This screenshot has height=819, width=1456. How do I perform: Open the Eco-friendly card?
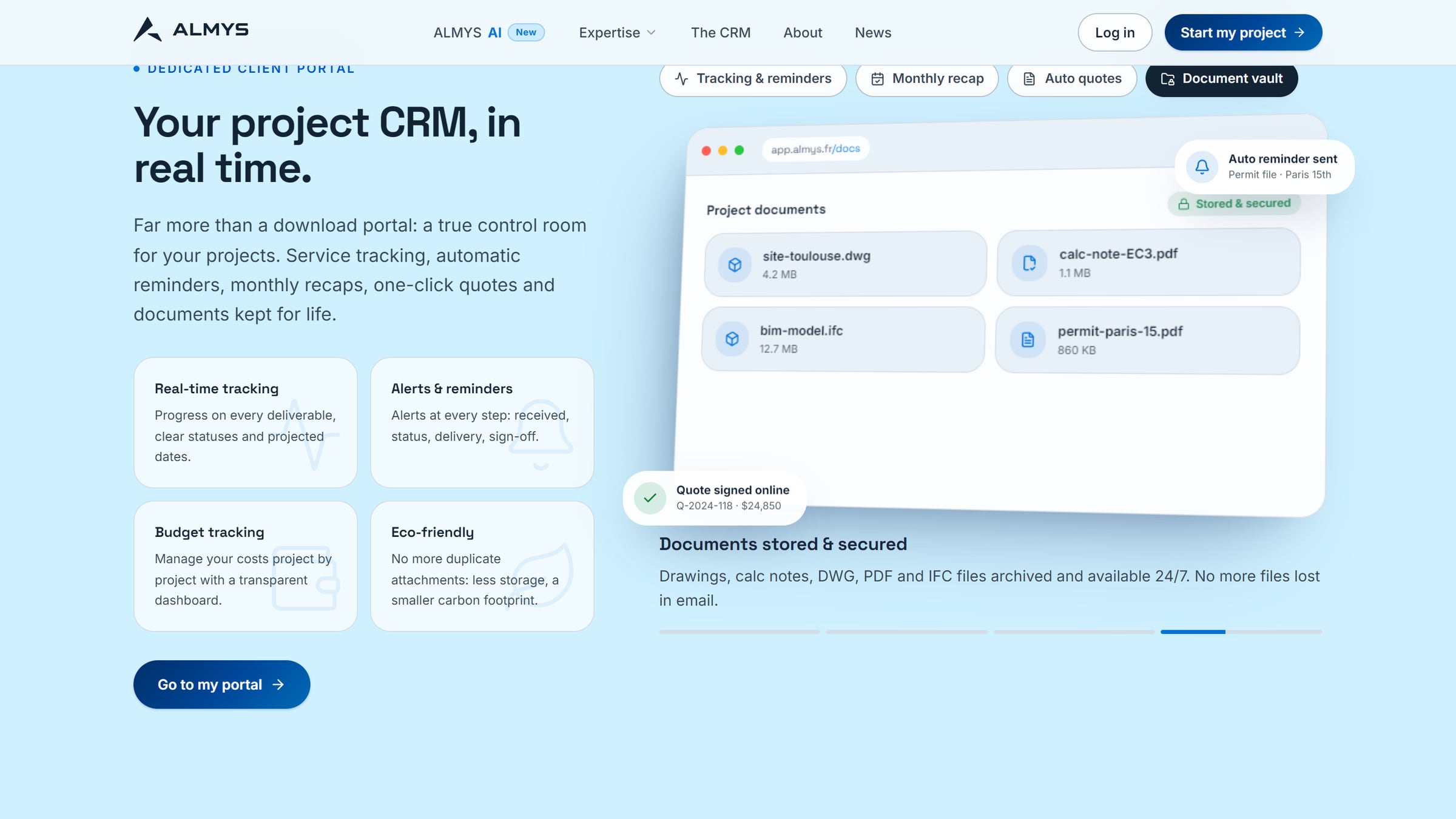482,567
